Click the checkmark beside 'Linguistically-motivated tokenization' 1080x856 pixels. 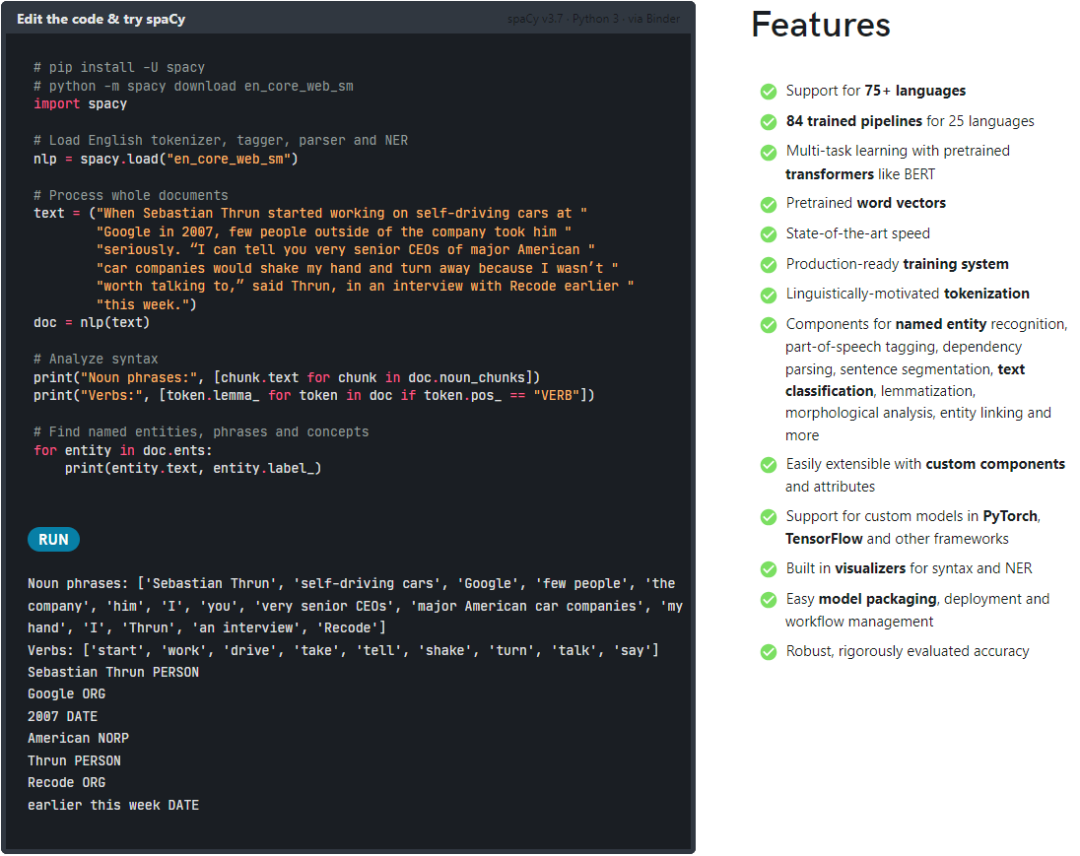768,295
